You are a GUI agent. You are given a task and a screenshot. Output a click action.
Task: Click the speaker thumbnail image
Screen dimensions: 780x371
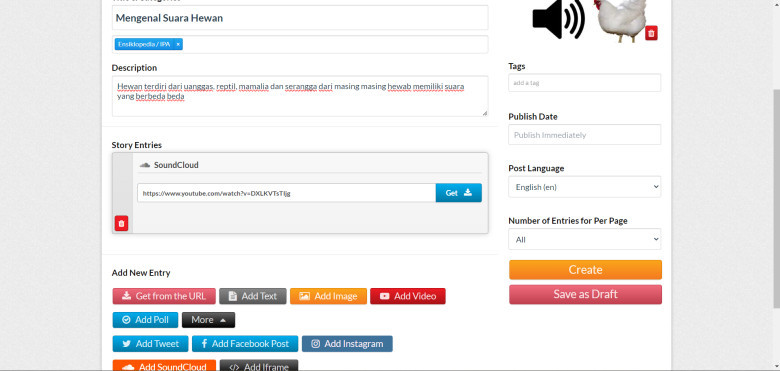(x=558, y=20)
